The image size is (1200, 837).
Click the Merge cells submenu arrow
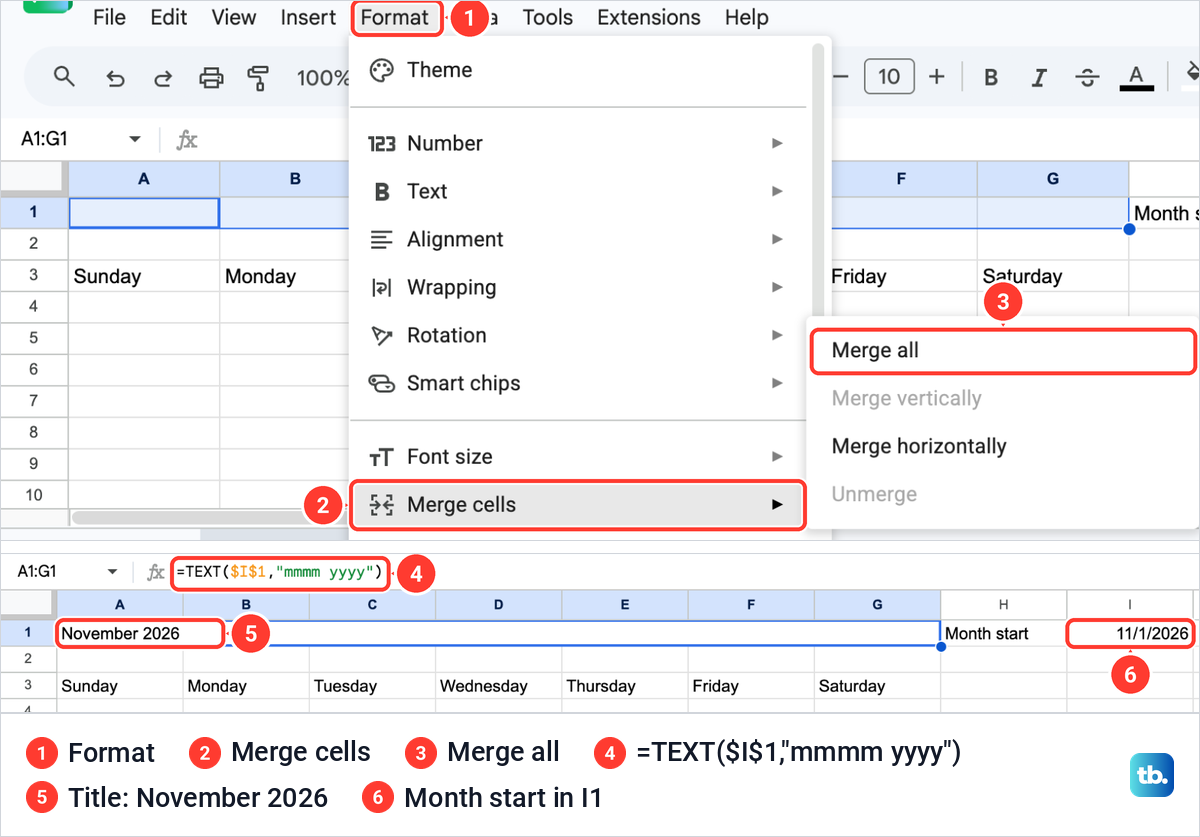click(x=777, y=505)
